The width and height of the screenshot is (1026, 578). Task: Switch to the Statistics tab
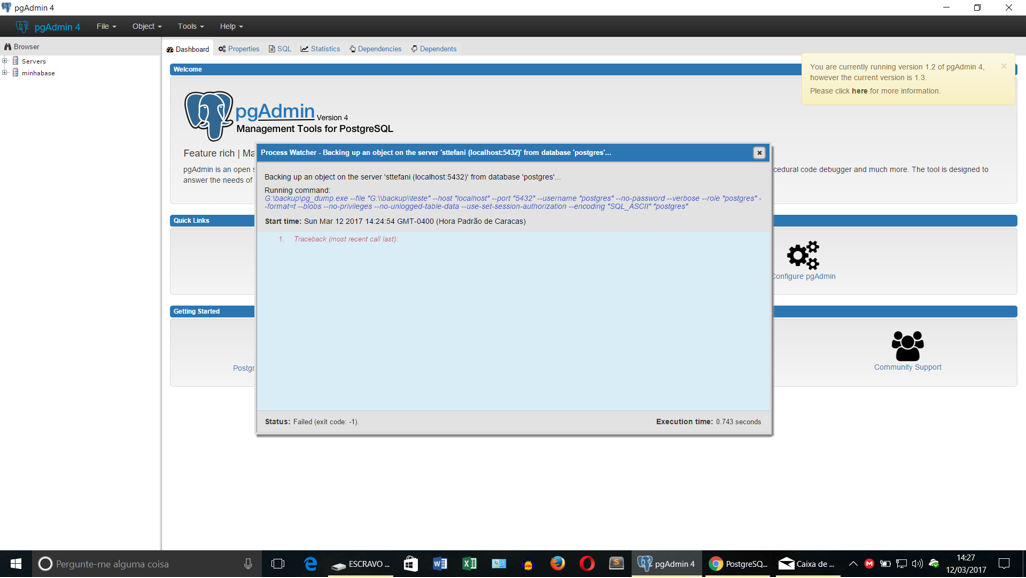click(320, 49)
